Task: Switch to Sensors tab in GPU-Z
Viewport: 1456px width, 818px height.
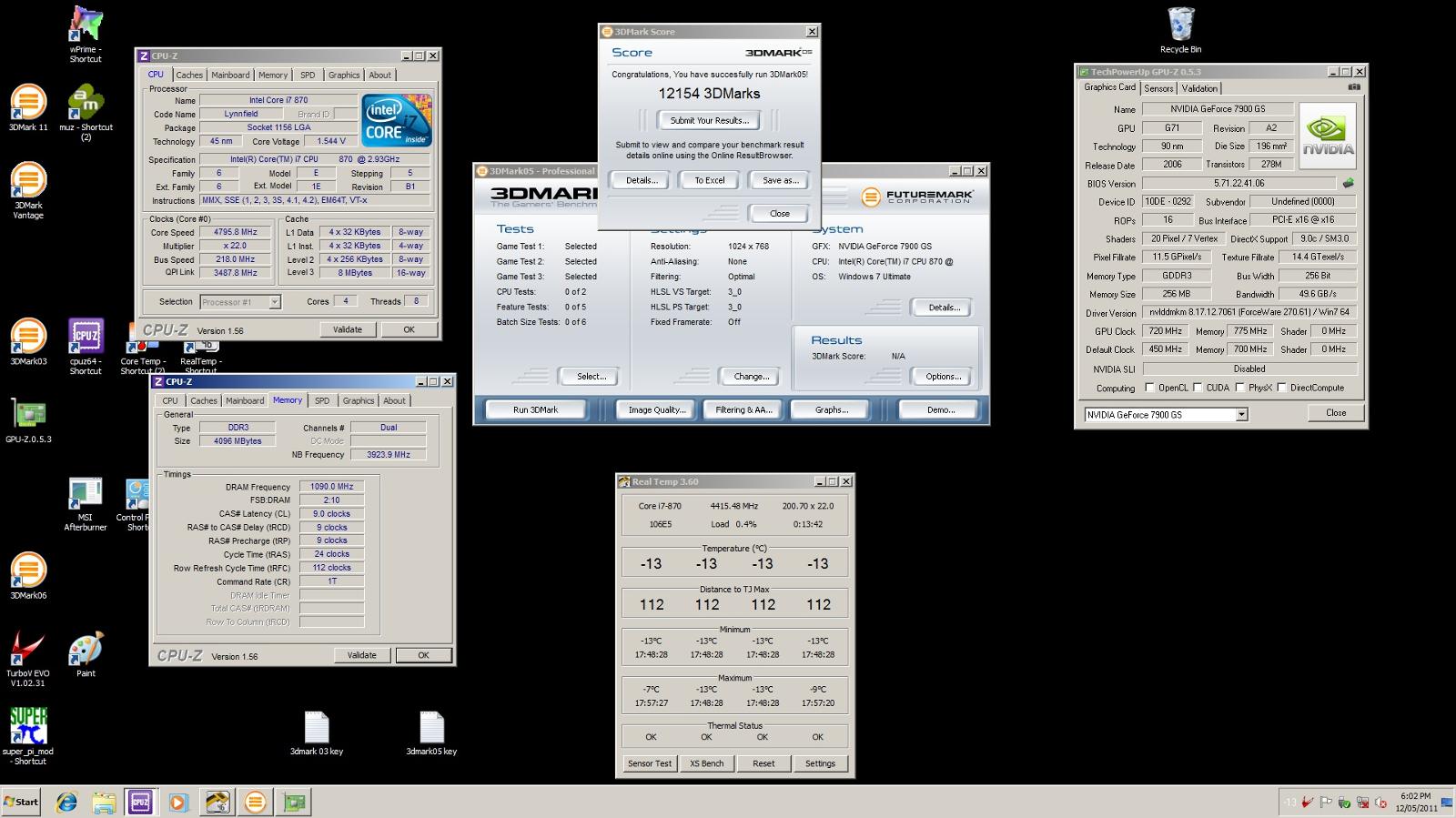Action: 1158,88
